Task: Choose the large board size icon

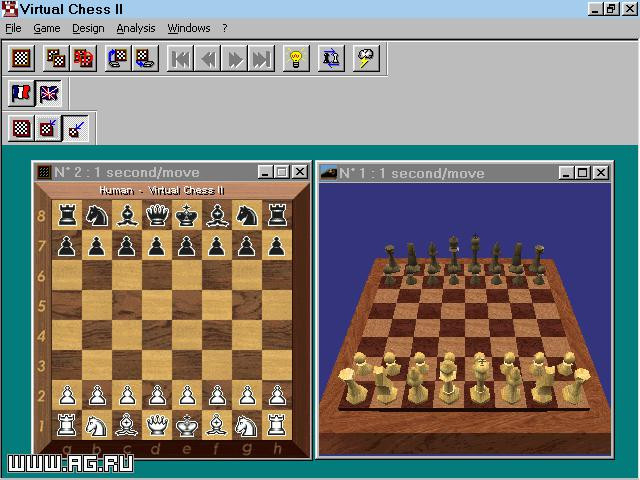Action: point(21,128)
